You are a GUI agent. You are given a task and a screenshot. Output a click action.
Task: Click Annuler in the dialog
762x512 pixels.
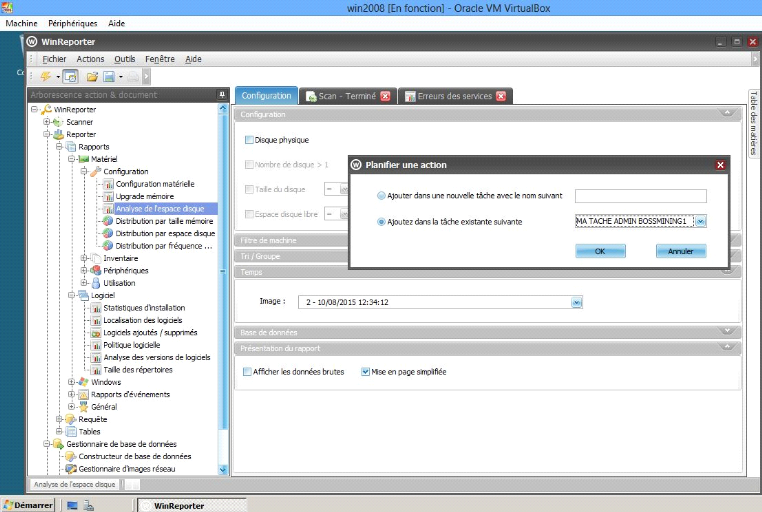coord(680,251)
